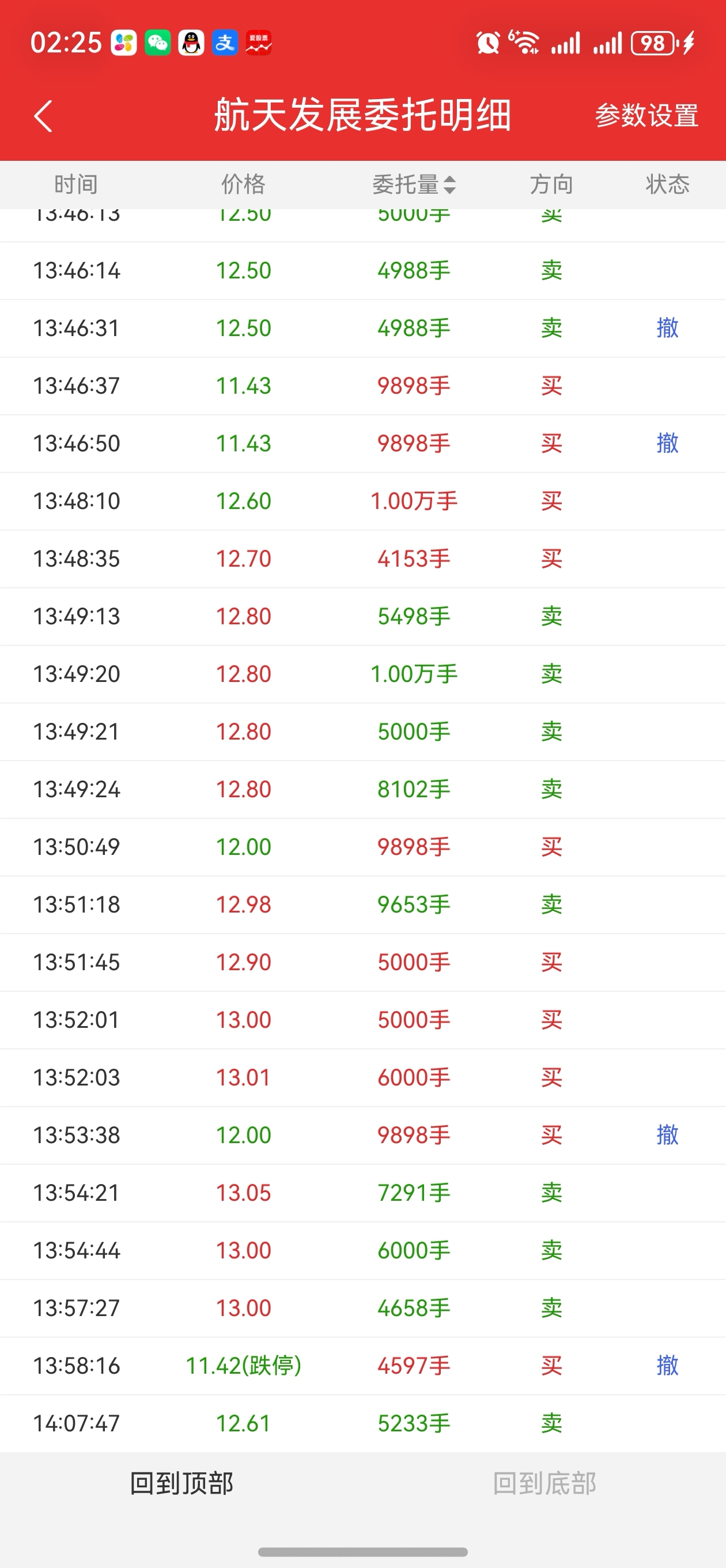Select the 状态 column header
The height and width of the screenshot is (1568, 726).
pyautogui.click(x=667, y=184)
